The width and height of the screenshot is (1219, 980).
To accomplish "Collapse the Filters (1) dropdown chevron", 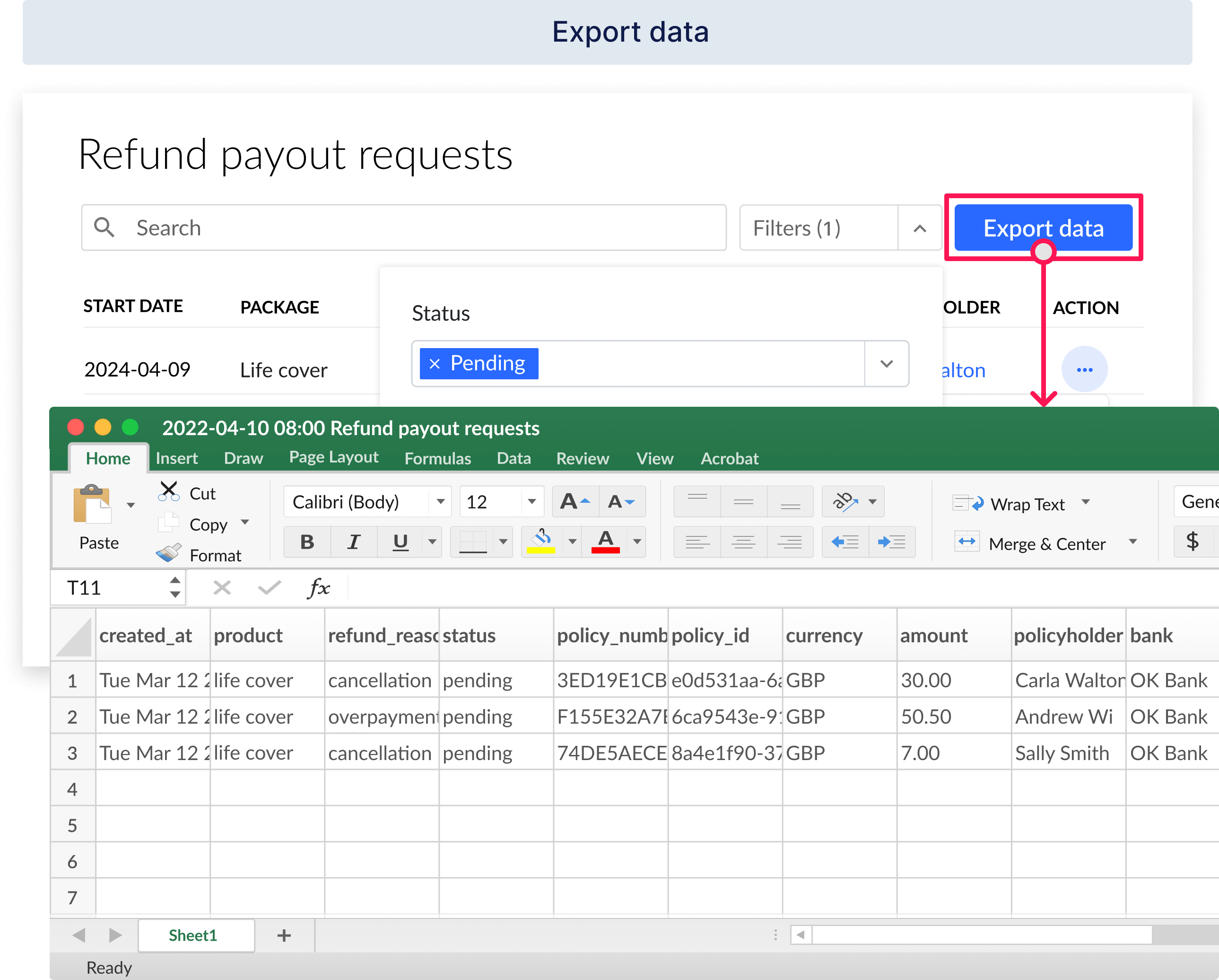I will point(920,228).
